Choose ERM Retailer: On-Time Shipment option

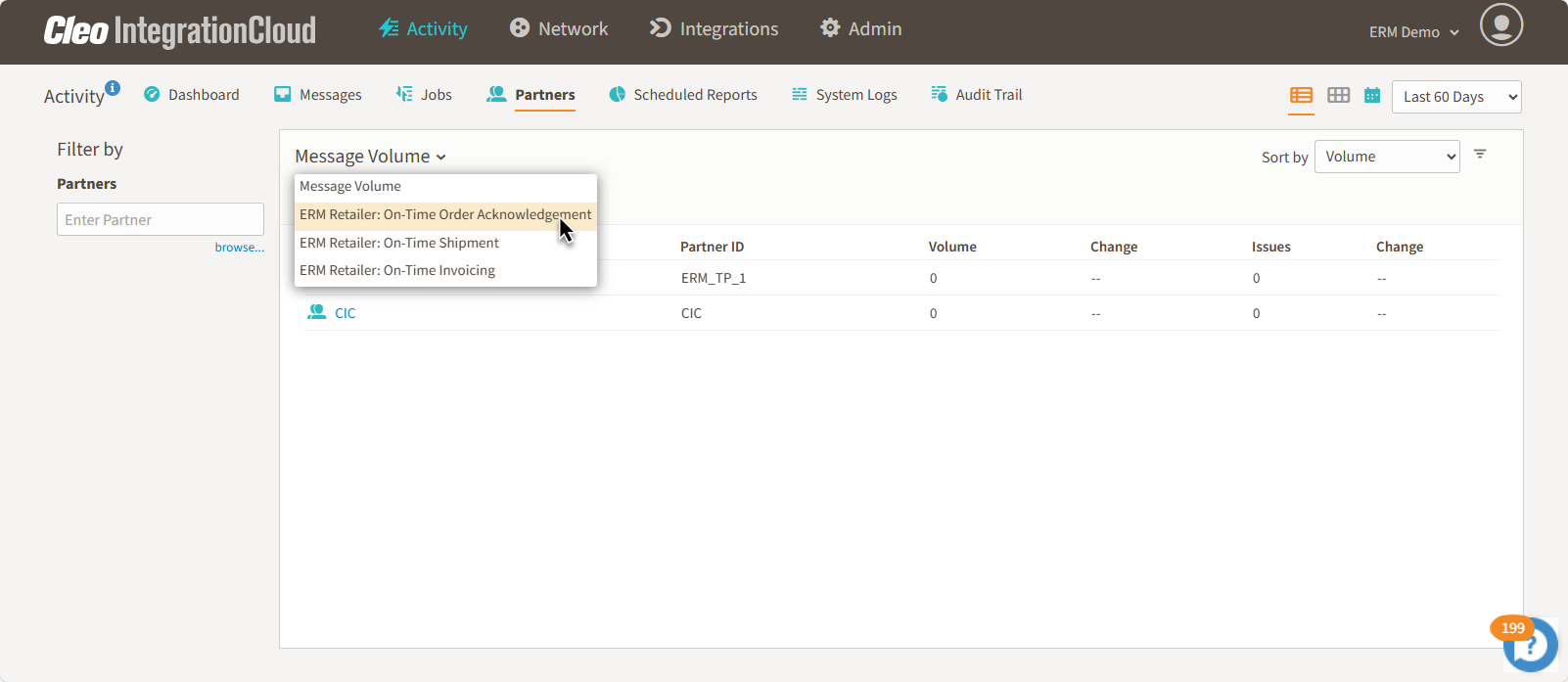pyautogui.click(x=399, y=243)
